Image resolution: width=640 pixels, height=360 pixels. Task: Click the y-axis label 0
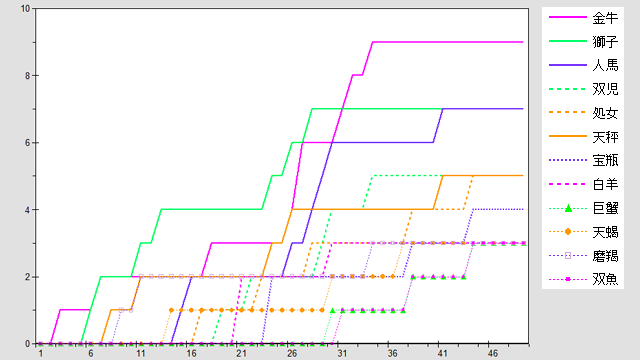(x=28, y=344)
